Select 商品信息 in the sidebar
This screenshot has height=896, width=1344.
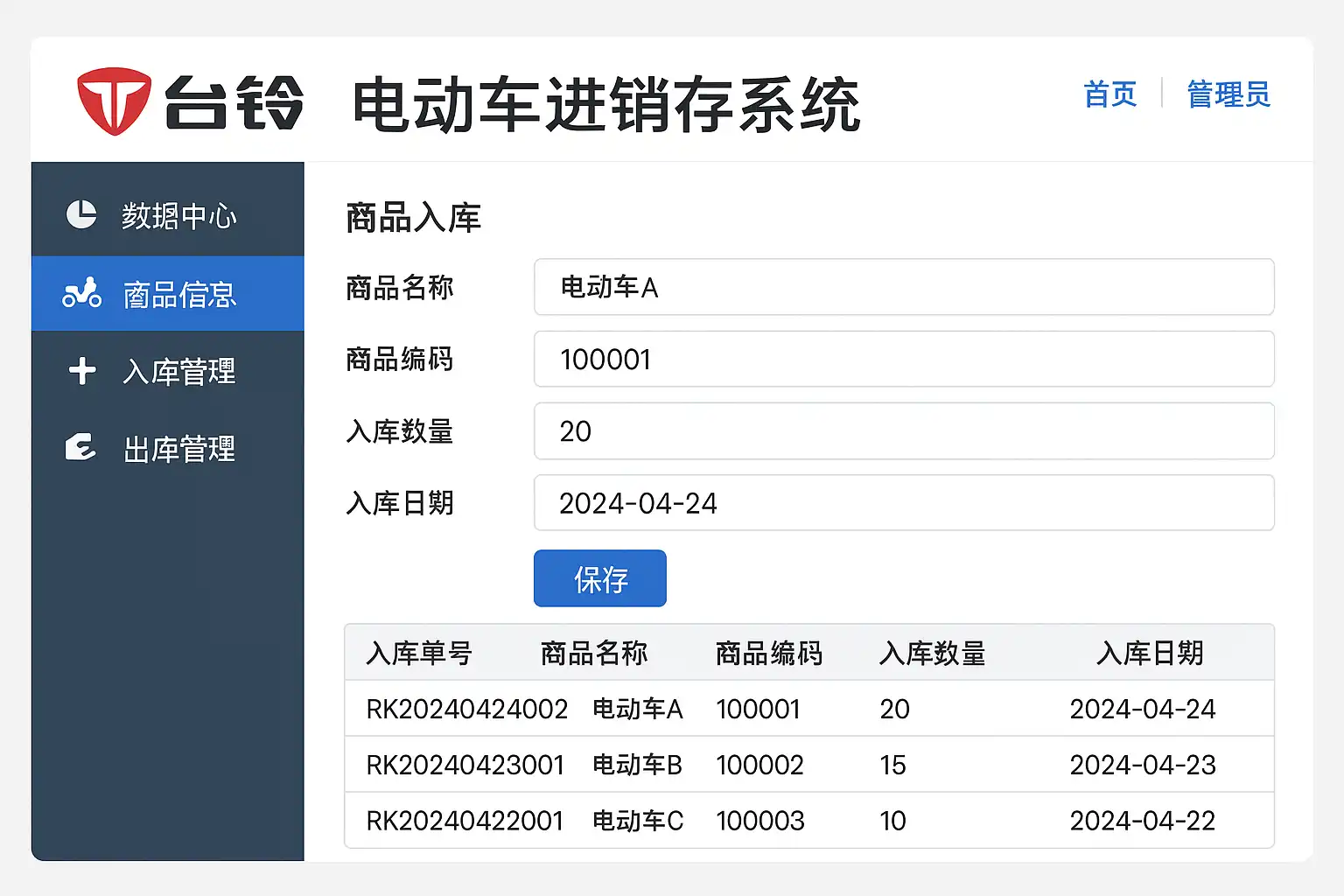(168, 294)
